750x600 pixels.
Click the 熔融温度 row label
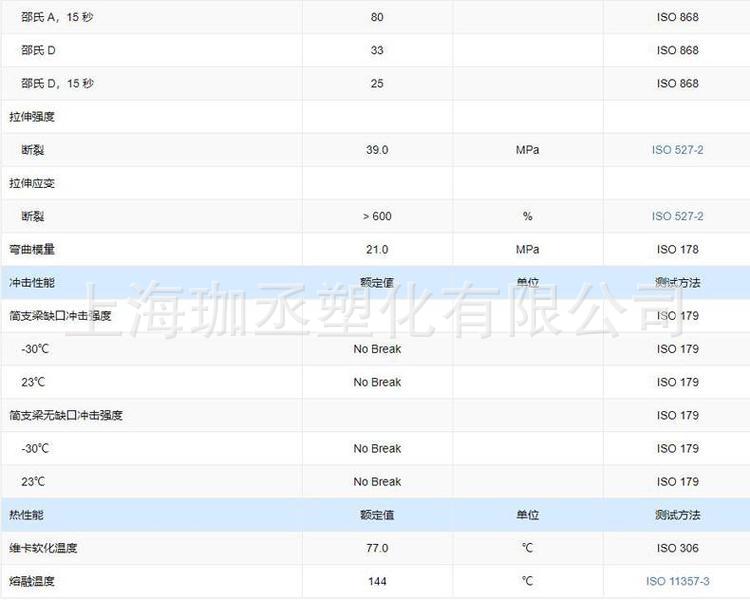coord(32,581)
